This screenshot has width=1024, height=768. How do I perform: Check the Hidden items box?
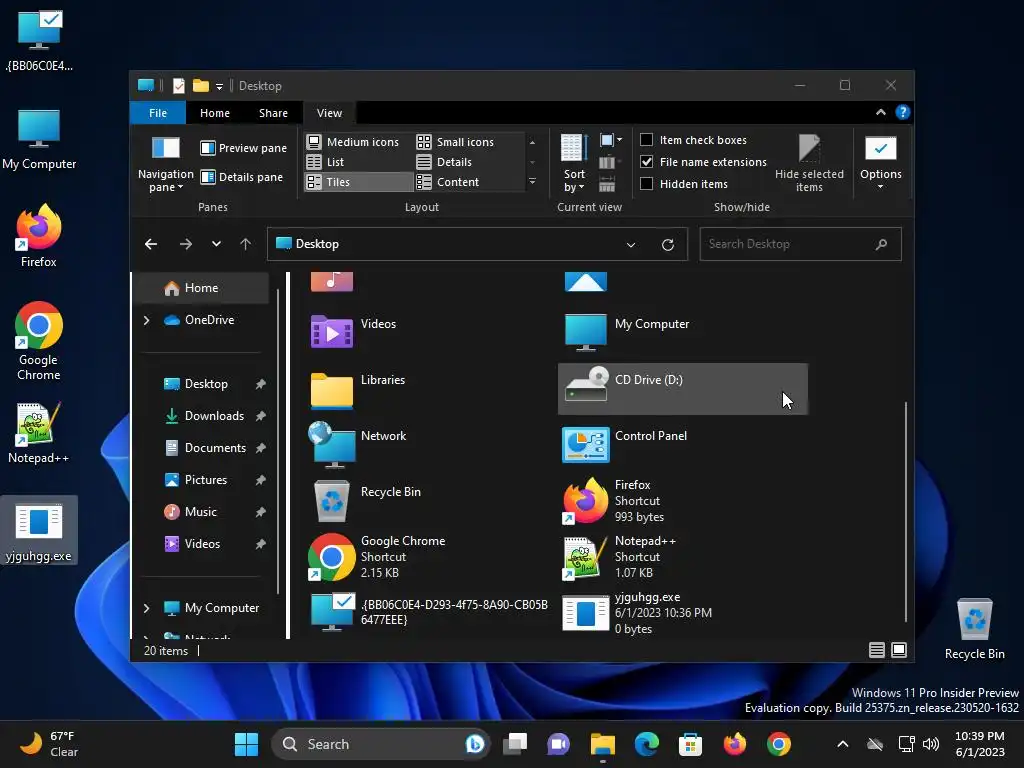point(647,184)
